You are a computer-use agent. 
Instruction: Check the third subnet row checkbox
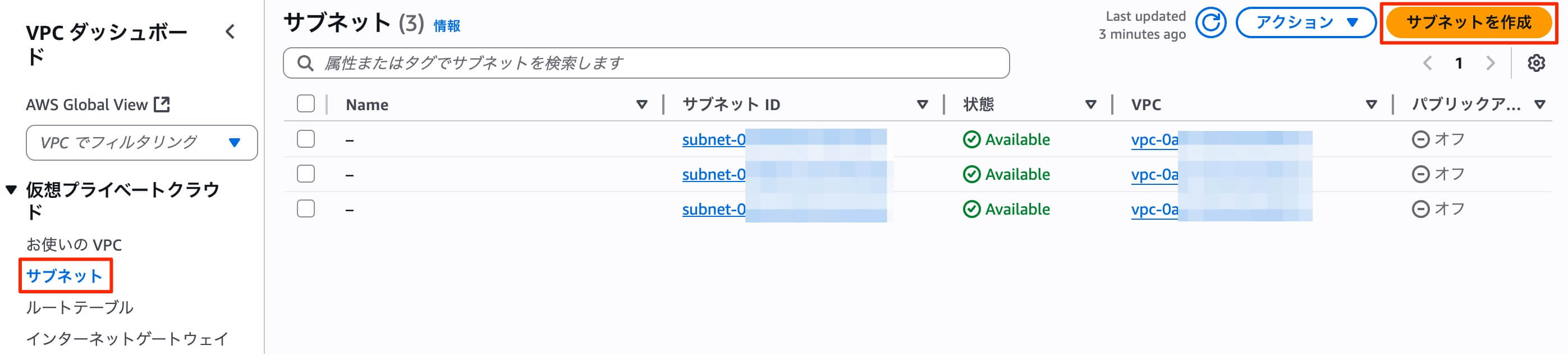(305, 208)
